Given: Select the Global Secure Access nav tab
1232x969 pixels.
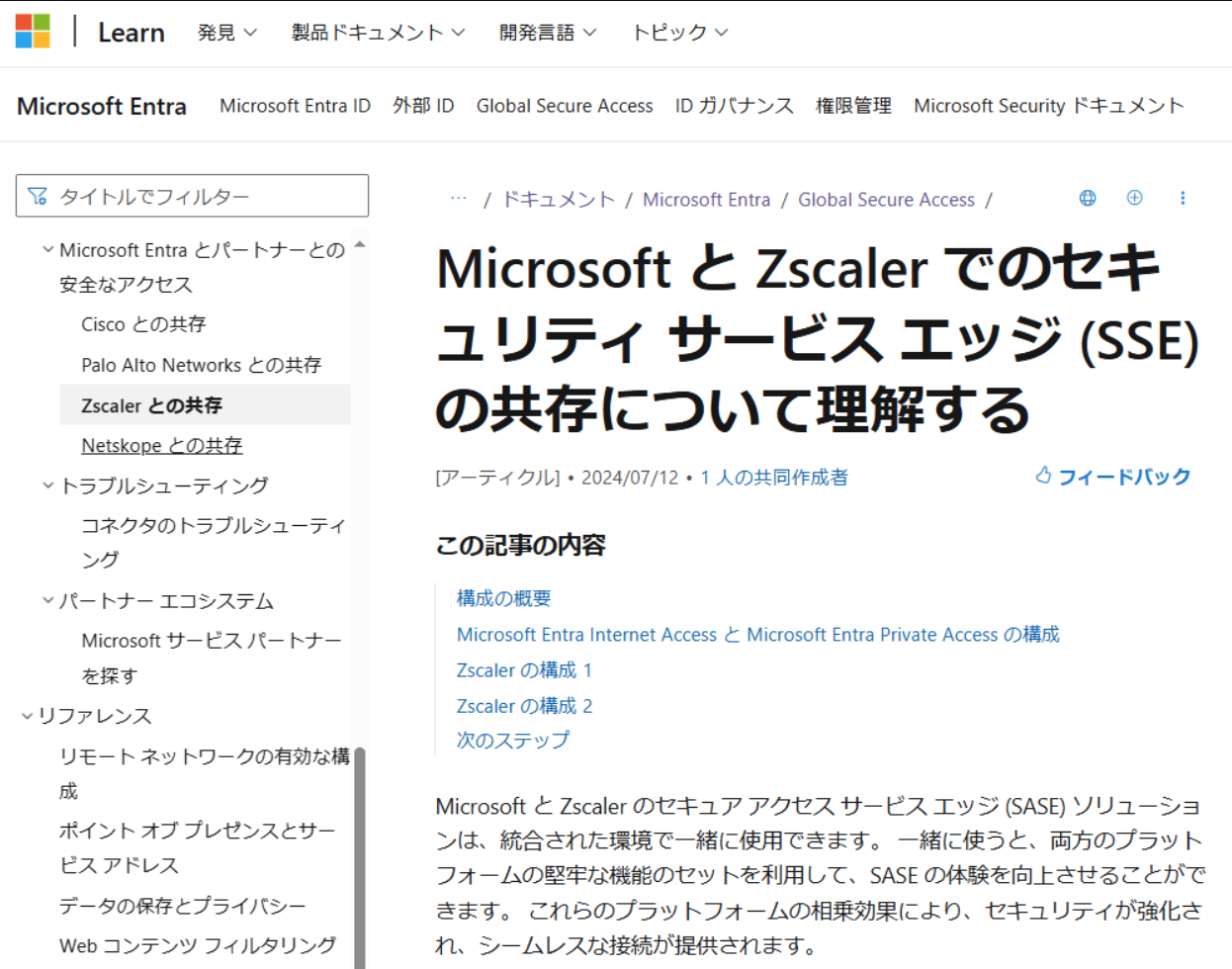Looking at the screenshot, I should [565, 106].
